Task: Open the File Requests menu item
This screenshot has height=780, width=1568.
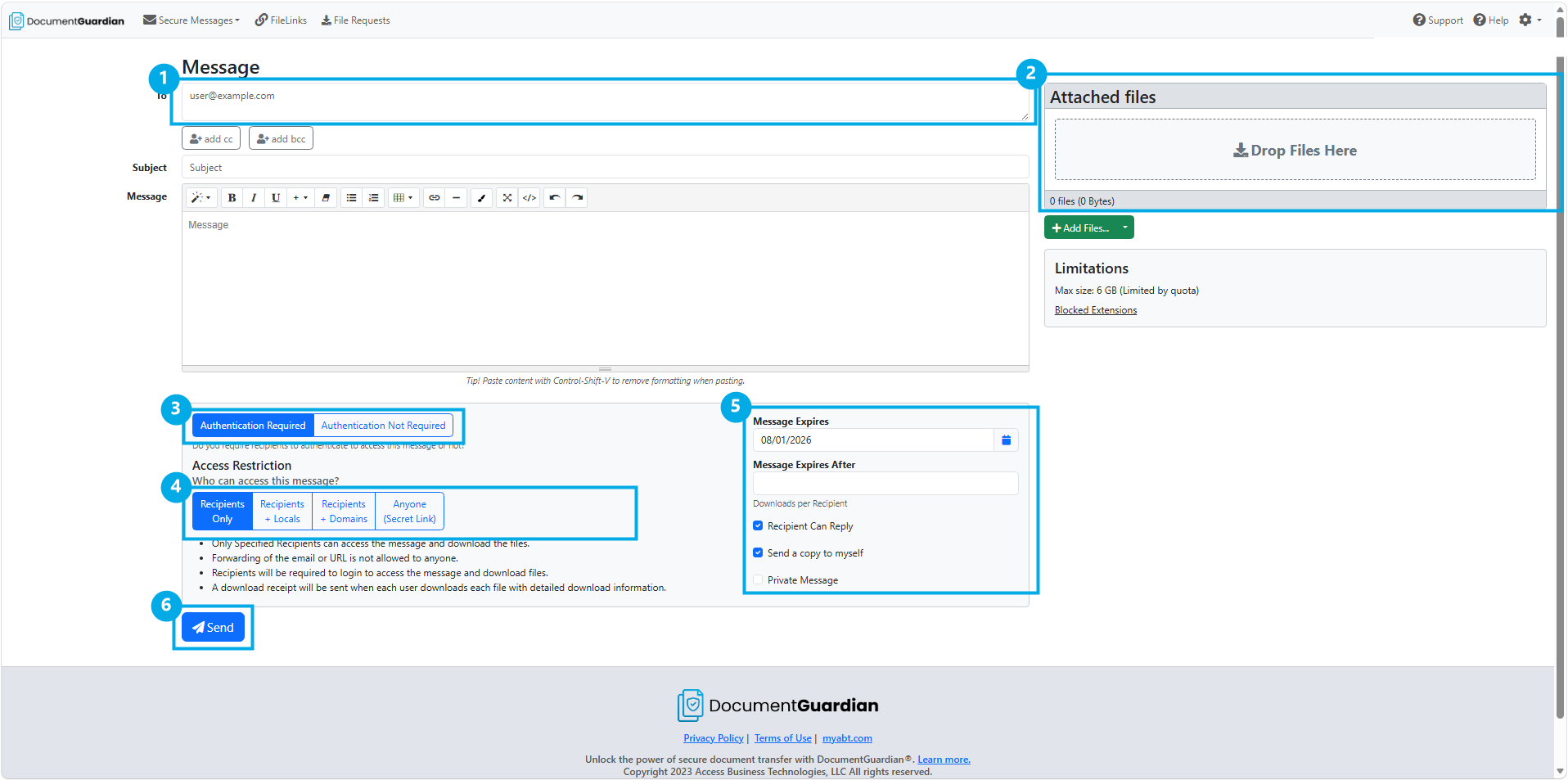Action: (355, 20)
